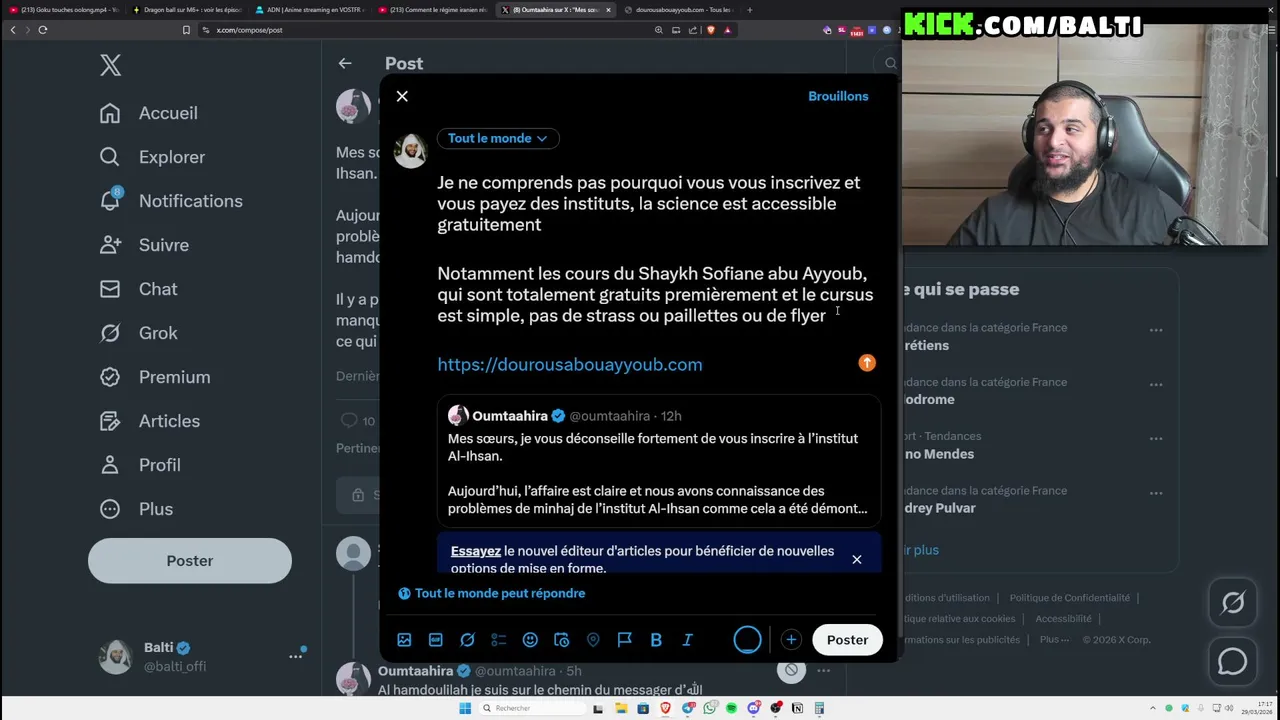Click the Grok enhance icon in composer
The height and width of the screenshot is (720, 1280).
(467, 640)
